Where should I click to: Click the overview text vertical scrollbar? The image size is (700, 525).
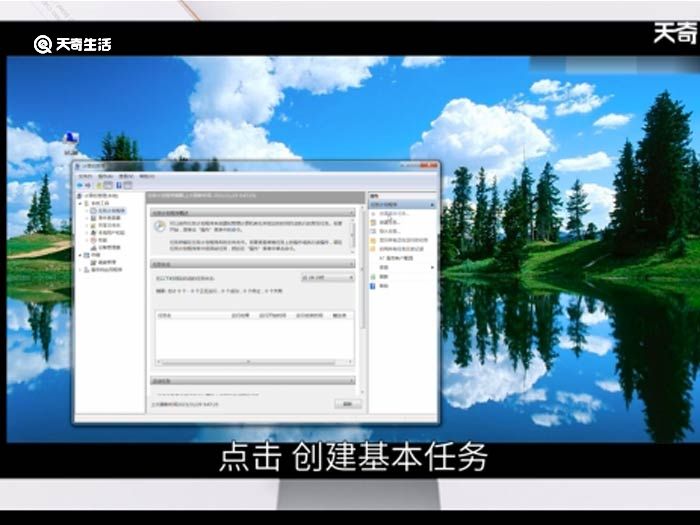click(353, 235)
